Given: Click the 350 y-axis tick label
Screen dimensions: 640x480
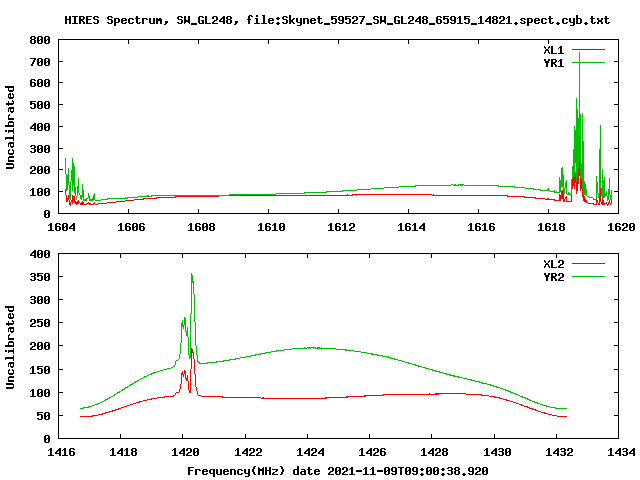Looking at the screenshot, I should click(x=40, y=277).
